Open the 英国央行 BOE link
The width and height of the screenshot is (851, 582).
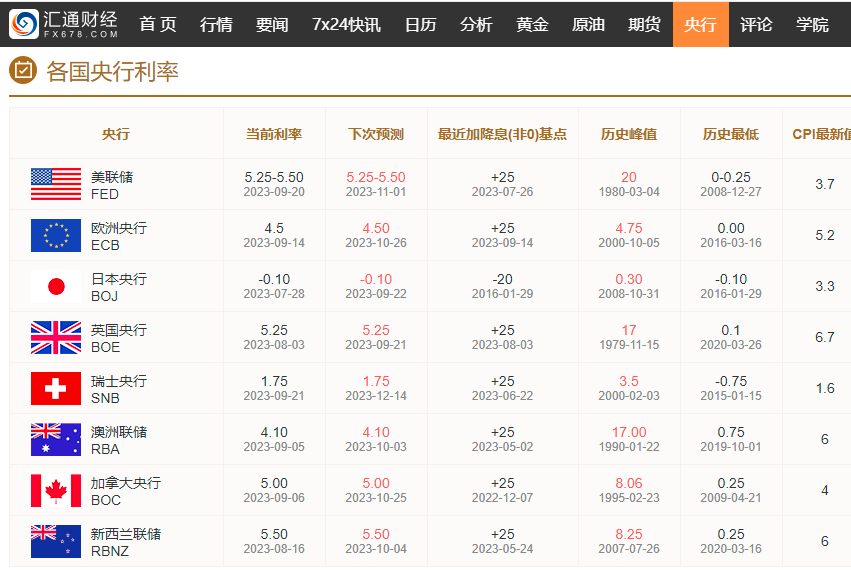pos(119,338)
